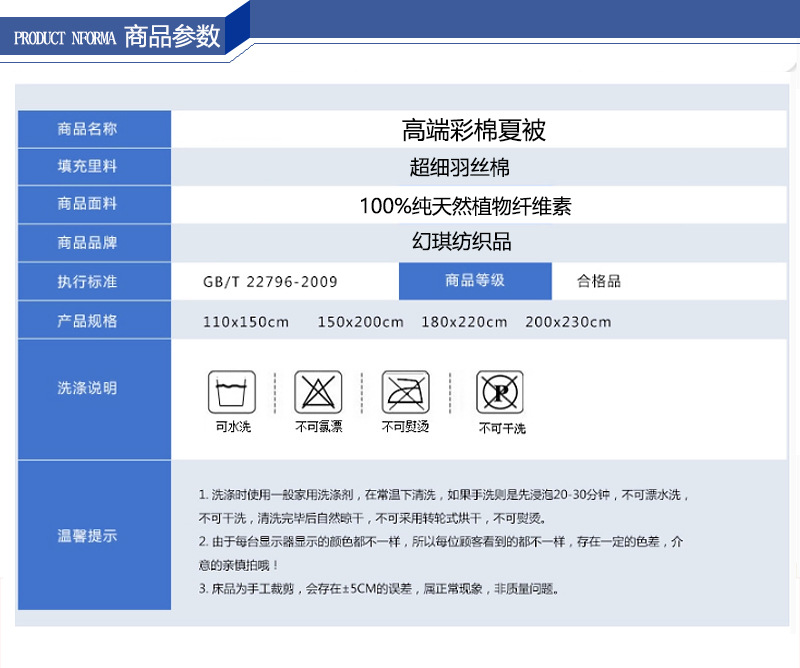
Task: Click the 商品等级 blue cell
Action: (475, 281)
